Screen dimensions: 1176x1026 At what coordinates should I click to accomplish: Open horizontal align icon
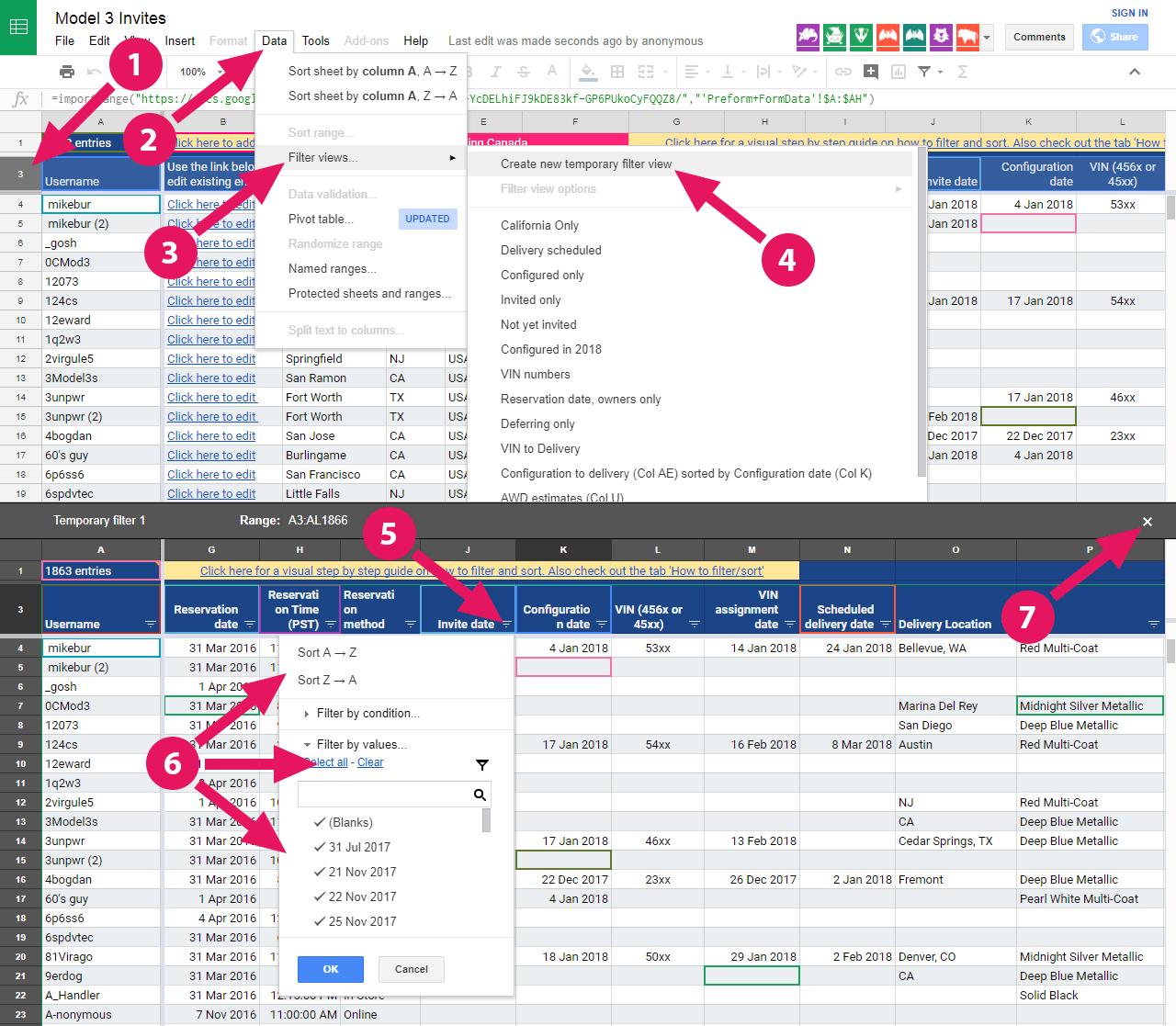[692, 72]
